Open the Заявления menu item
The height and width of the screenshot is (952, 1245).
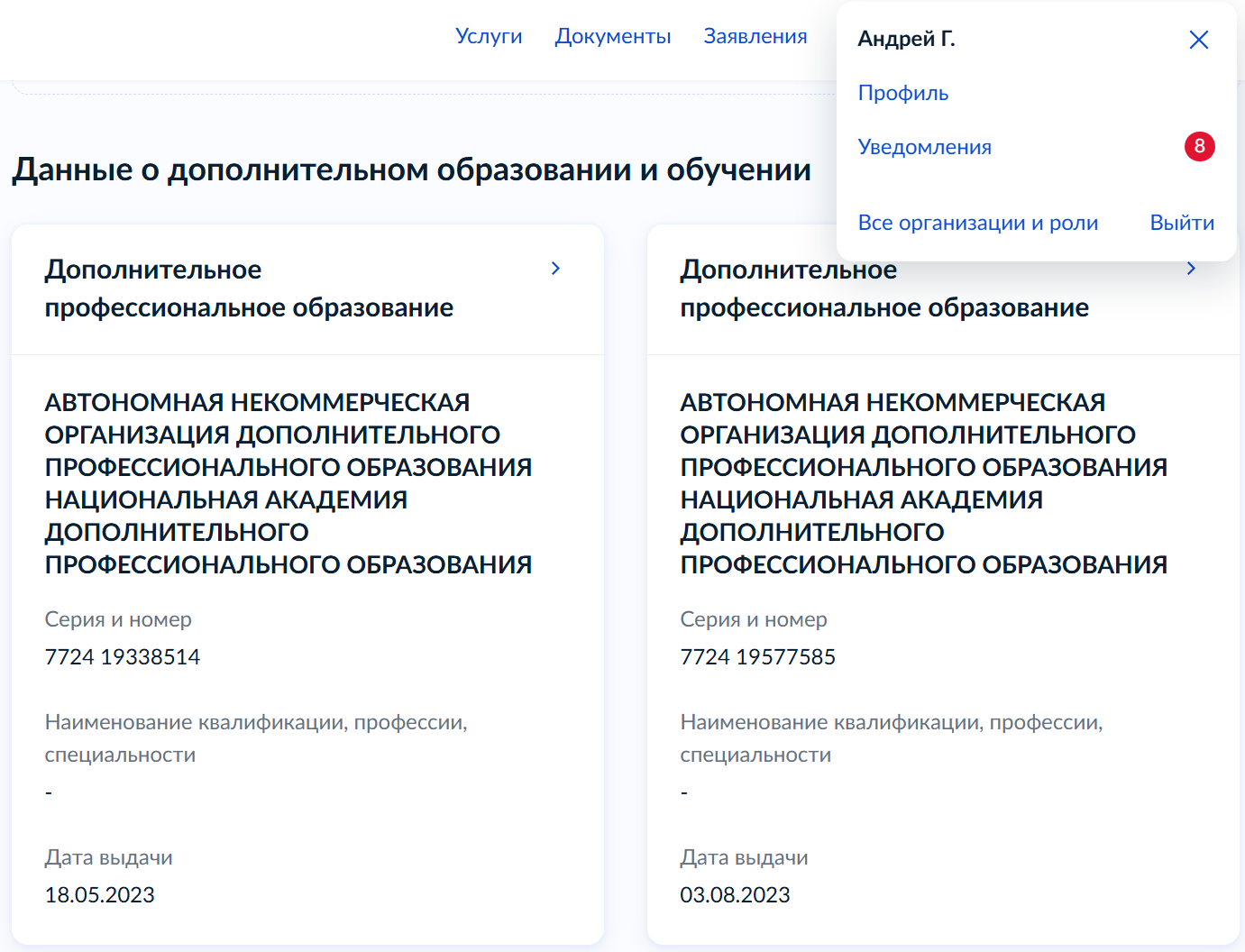click(755, 36)
